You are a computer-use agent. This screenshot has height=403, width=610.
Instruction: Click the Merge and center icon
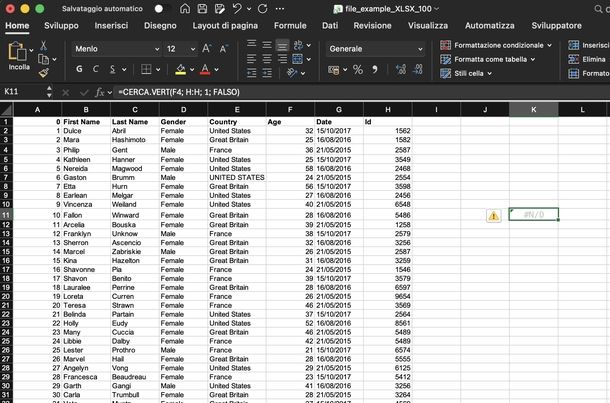[x=298, y=59]
